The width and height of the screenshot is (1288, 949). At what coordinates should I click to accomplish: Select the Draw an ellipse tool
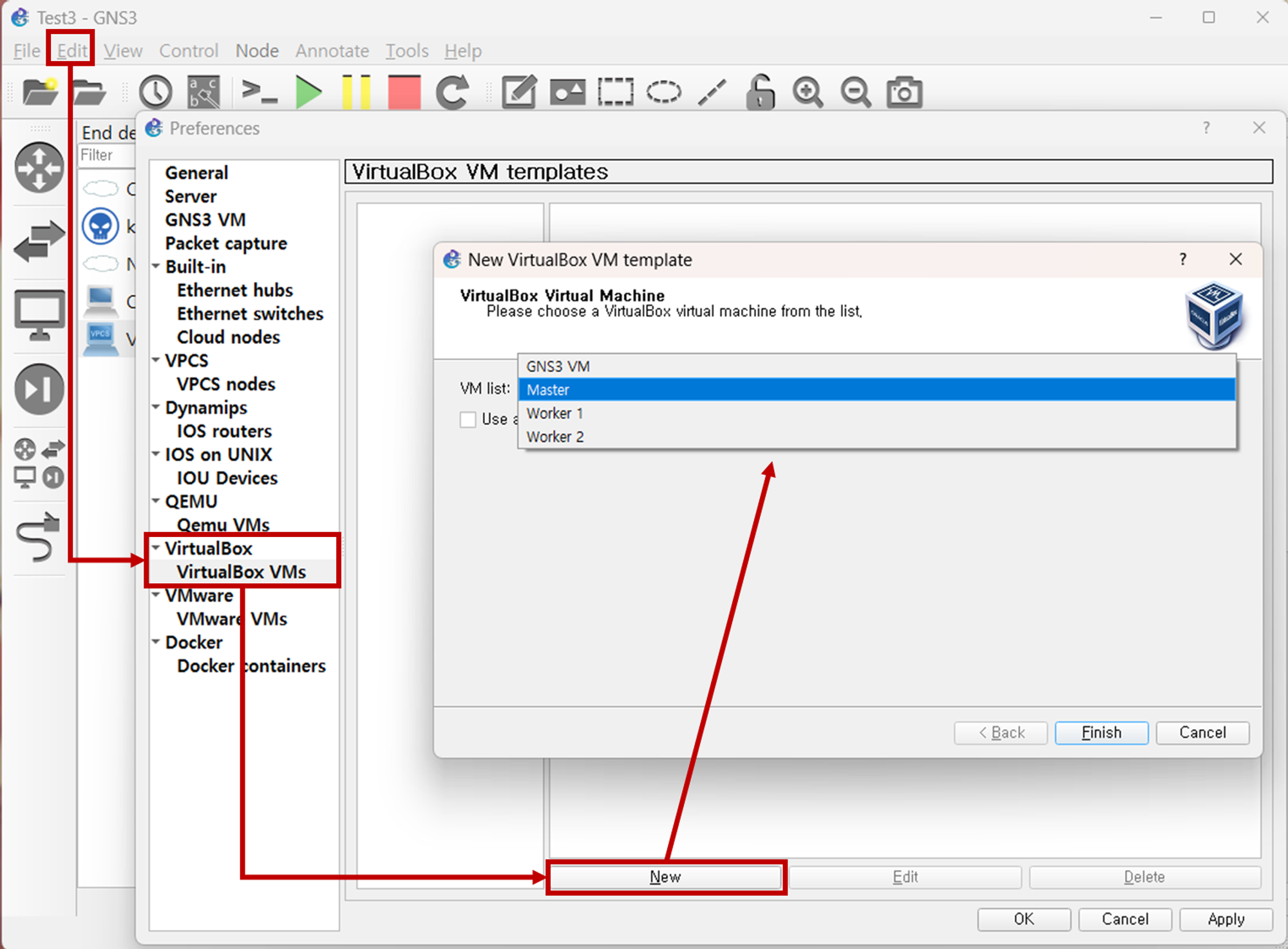pos(664,92)
